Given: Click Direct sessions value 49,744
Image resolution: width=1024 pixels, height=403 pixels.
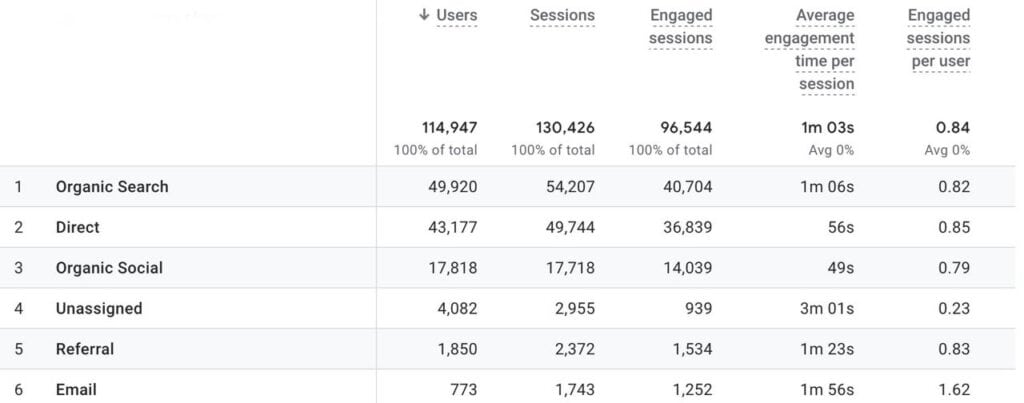Looking at the screenshot, I should [x=568, y=228].
